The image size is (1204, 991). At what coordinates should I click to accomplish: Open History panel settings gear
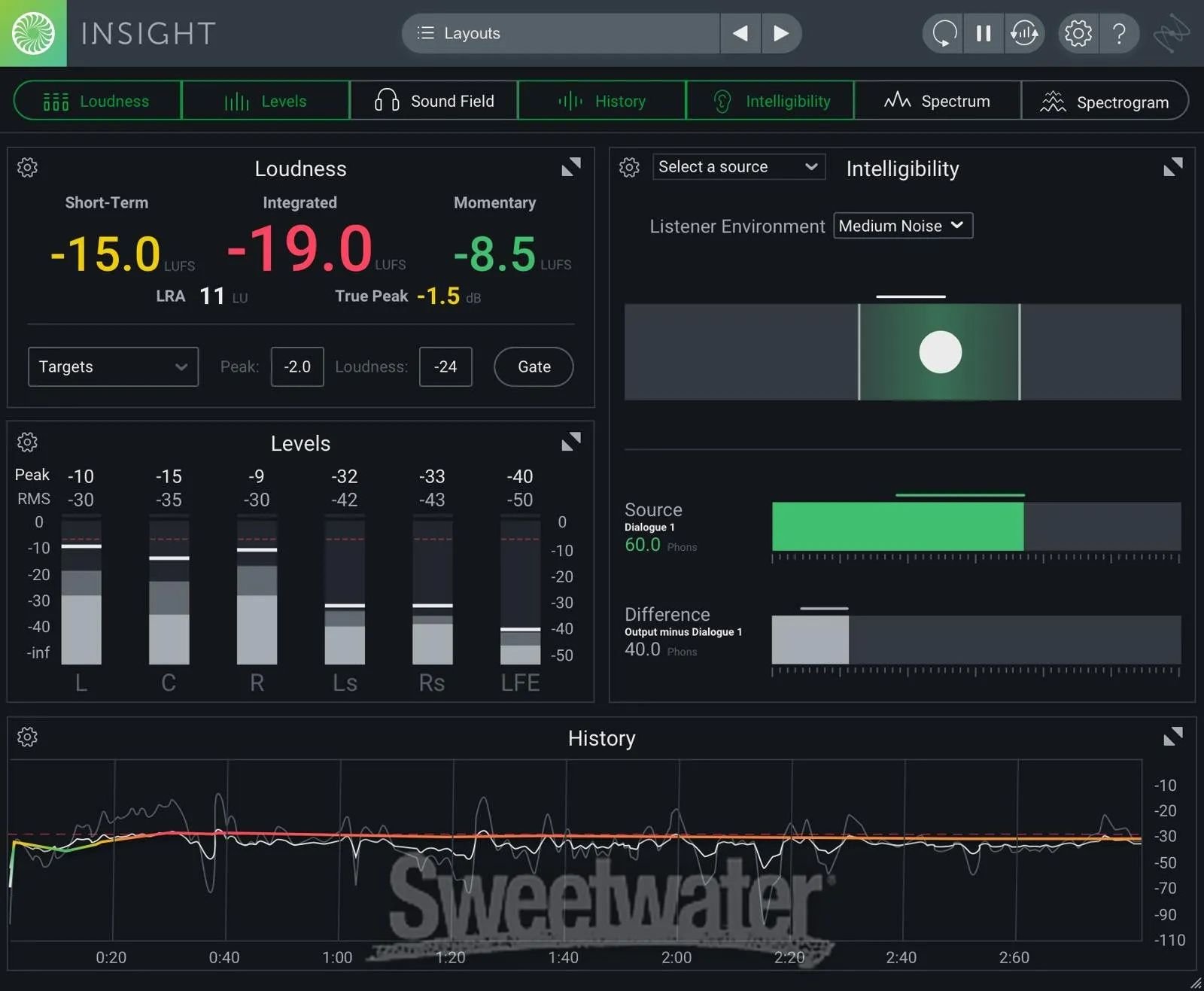click(x=27, y=737)
